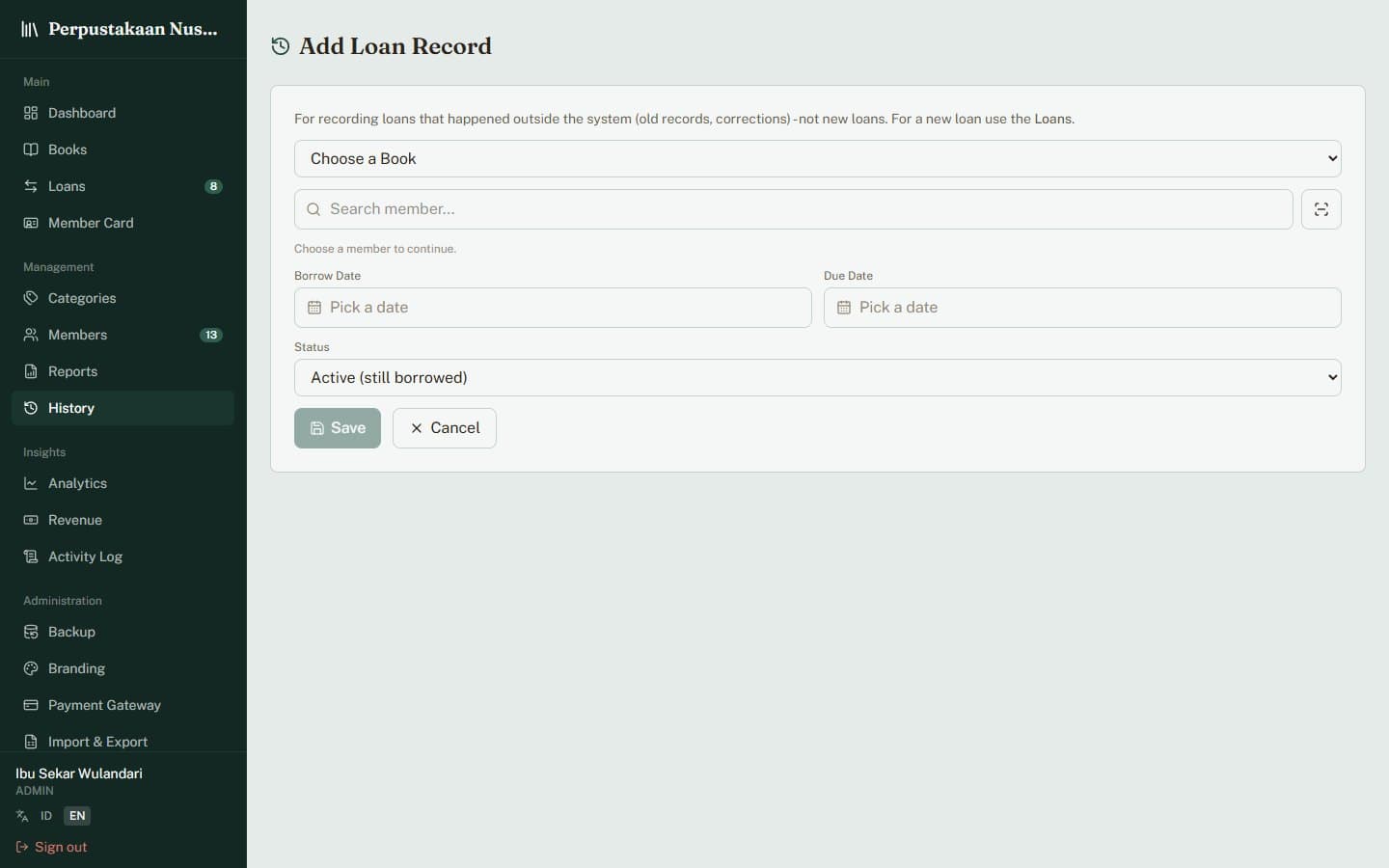This screenshot has height=868, width=1389.
Task: Click the user name Ibu Sekar Wulandari
Action: pos(79,773)
